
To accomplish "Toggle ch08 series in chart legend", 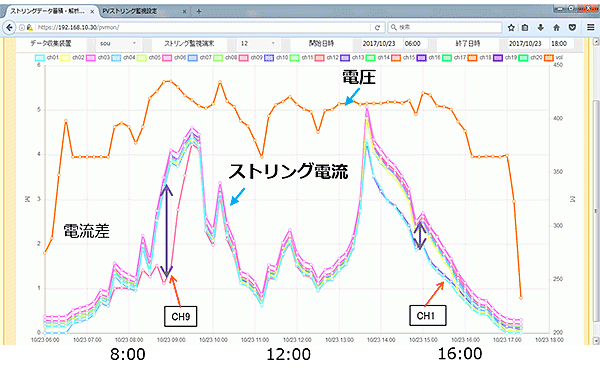I will click(x=225, y=58).
